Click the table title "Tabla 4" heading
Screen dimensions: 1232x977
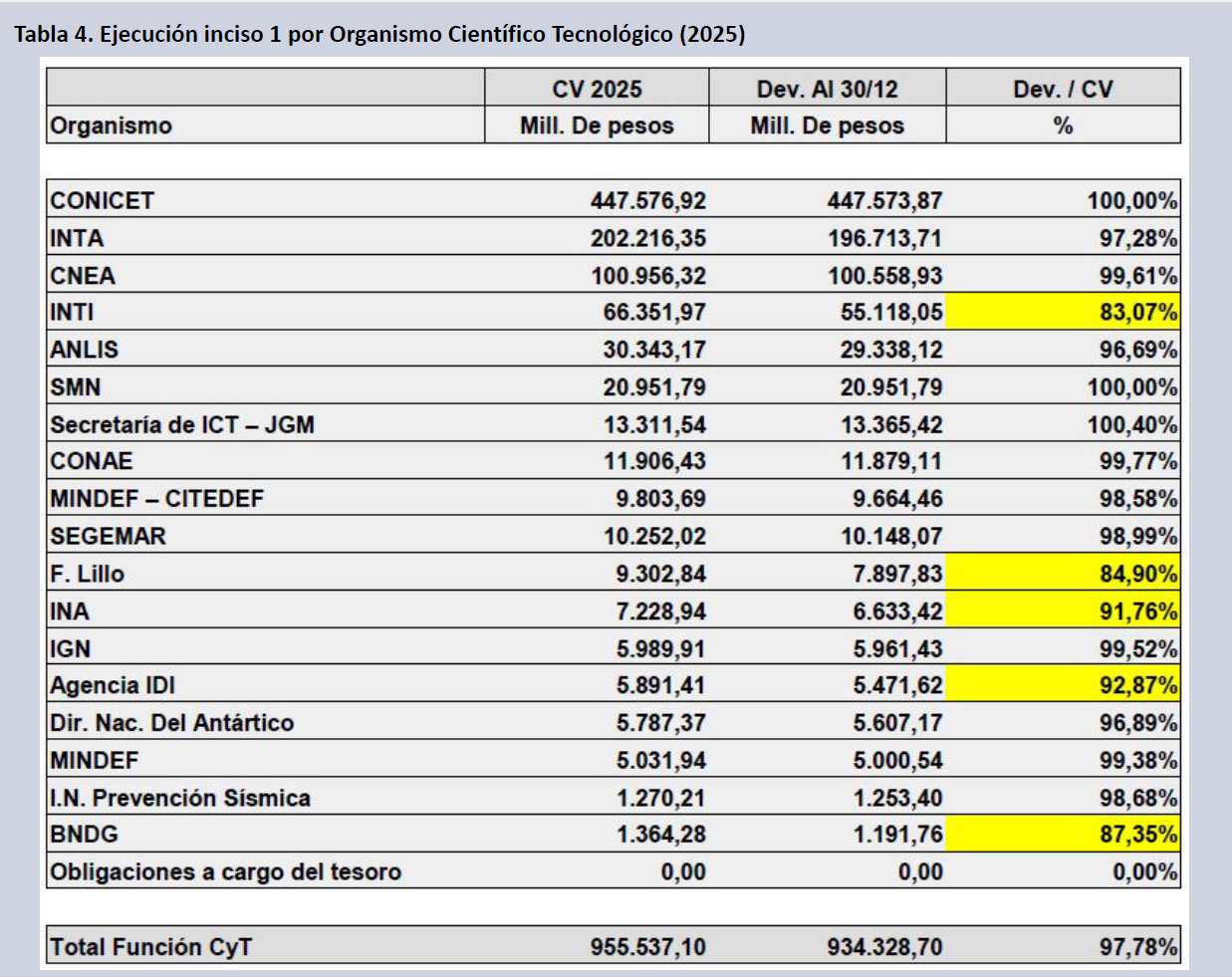pyautogui.click(x=378, y=34)
